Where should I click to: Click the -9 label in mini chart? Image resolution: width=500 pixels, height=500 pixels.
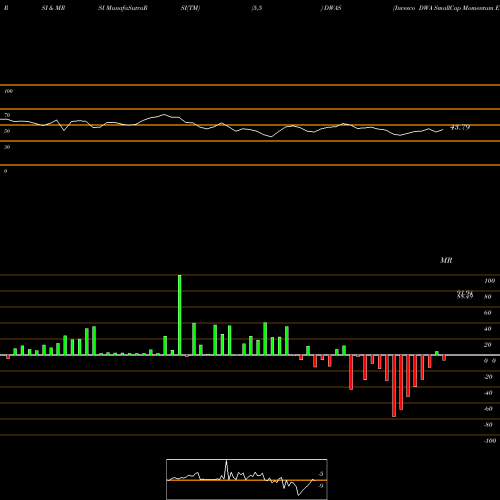click(x=321, y=486)
